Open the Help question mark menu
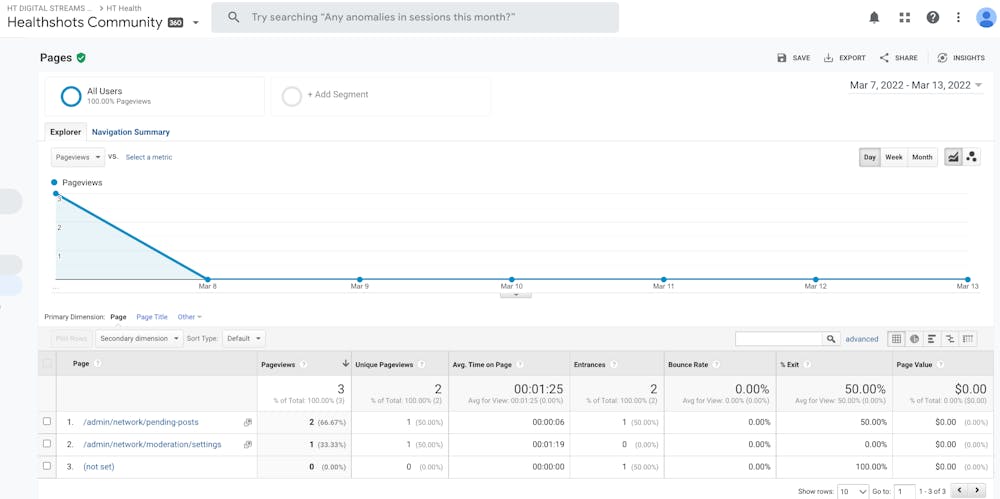 [933, 17]
